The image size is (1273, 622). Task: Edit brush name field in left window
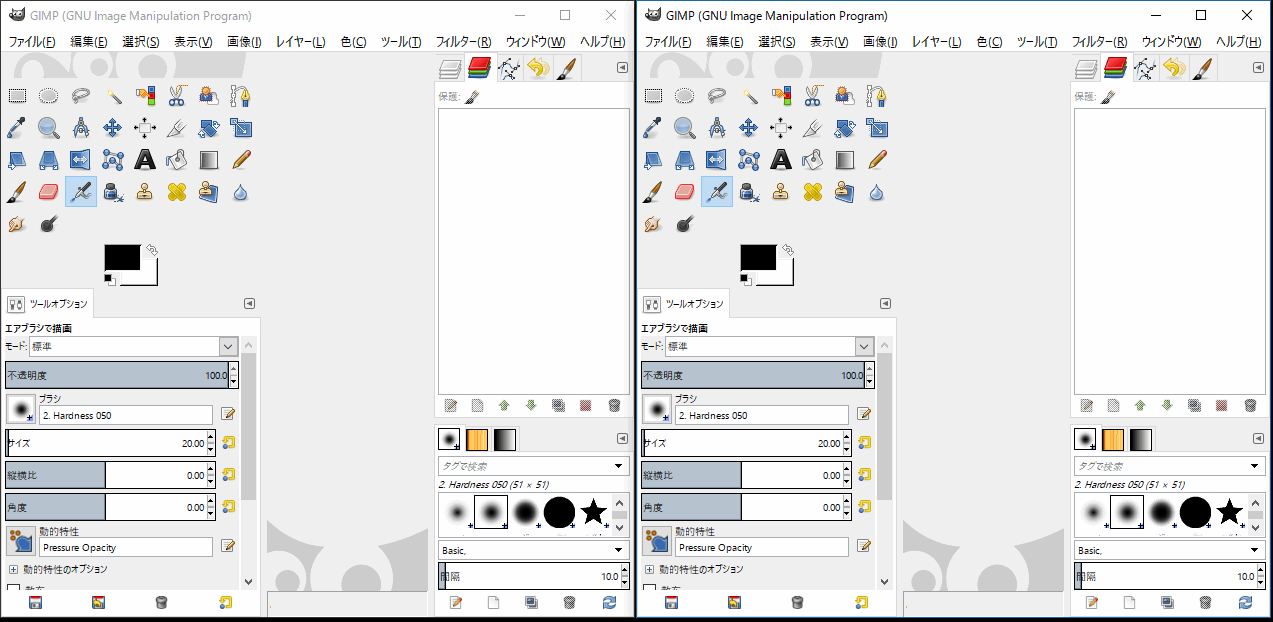click(x=126, y=415)
